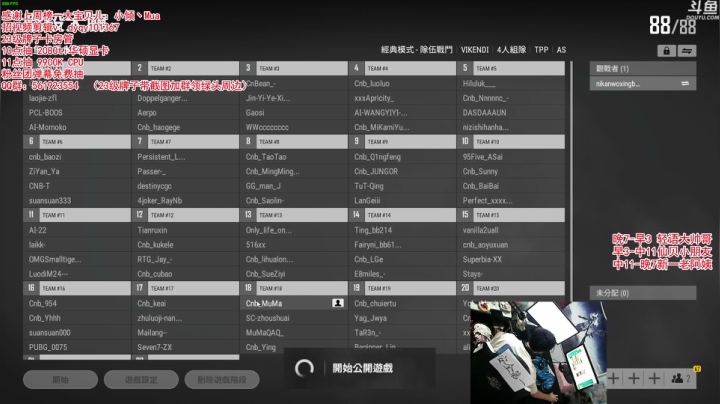Click the middle plus icon at bottom right
The width and height of the screenshot is (720, 404).
coord(634,379)
